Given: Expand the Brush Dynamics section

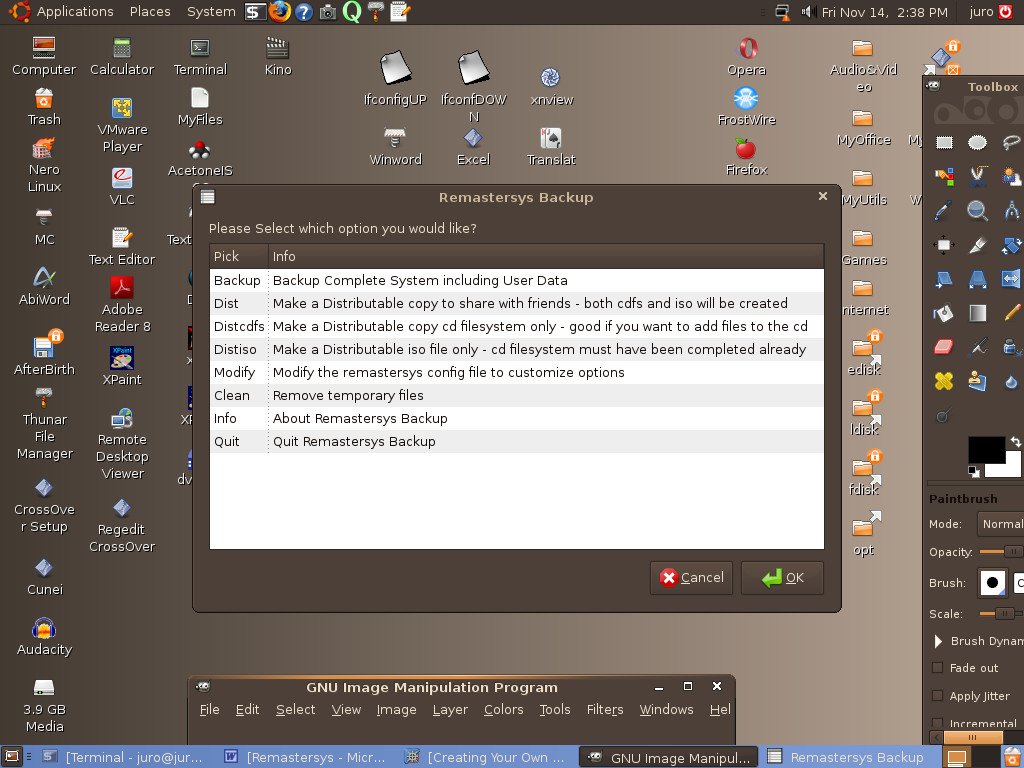Looking at the screenshot, I should (939, 641).
